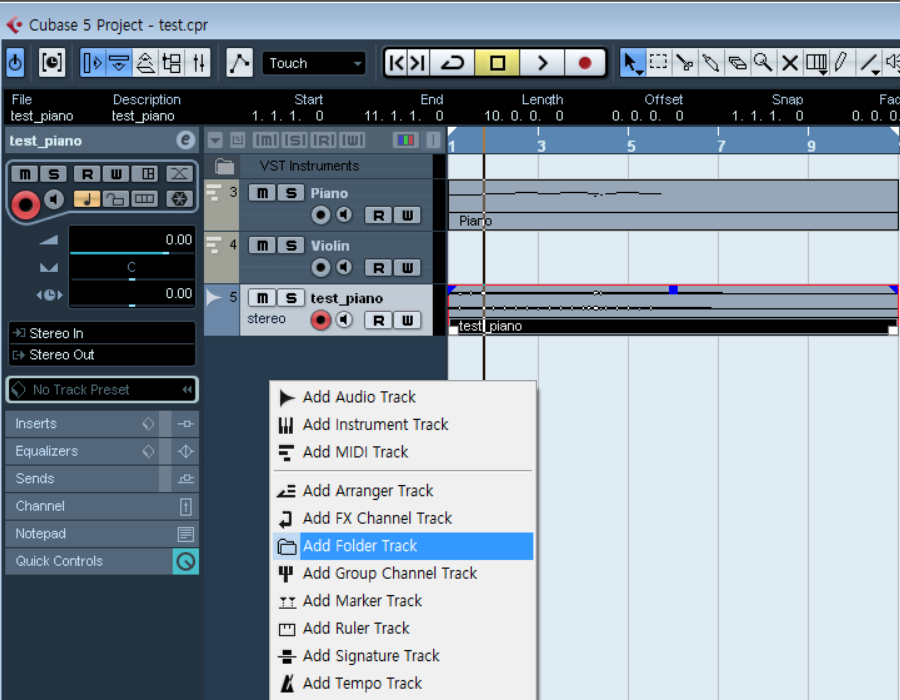
Task: Open the No Track Preset selector
Action: pyautogui.click(x=102, y=390)
